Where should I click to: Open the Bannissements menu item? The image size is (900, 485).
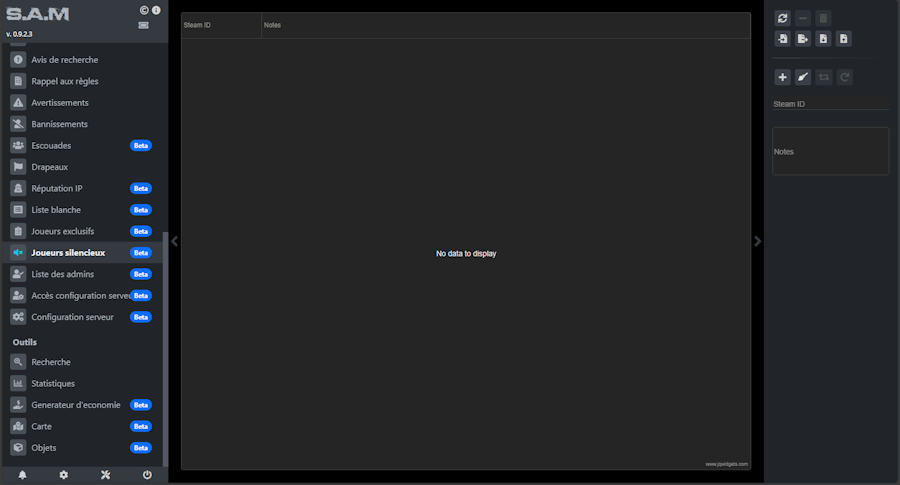[x=59, y=124]
